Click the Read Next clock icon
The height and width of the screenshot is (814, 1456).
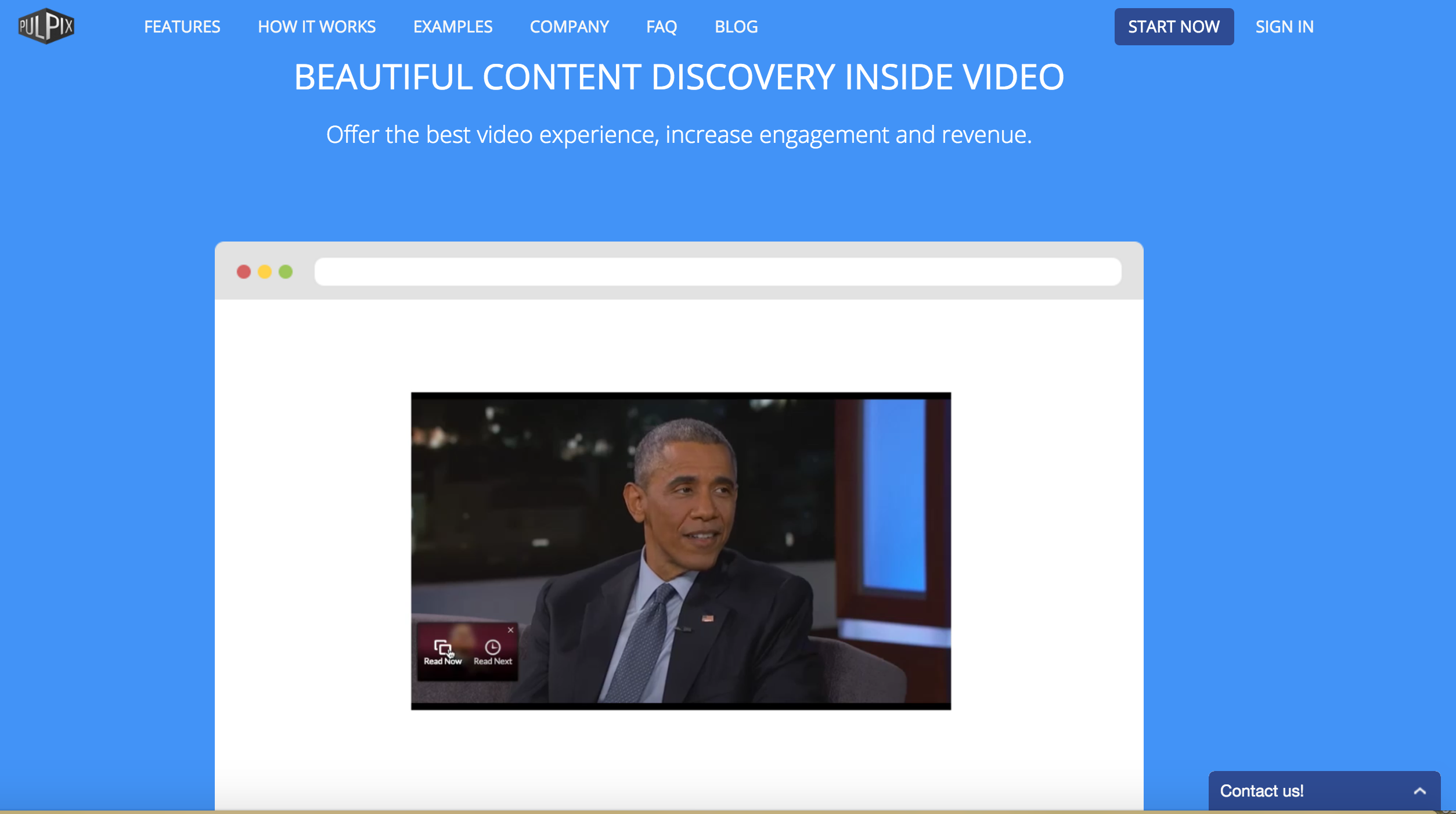click(492, 647)
